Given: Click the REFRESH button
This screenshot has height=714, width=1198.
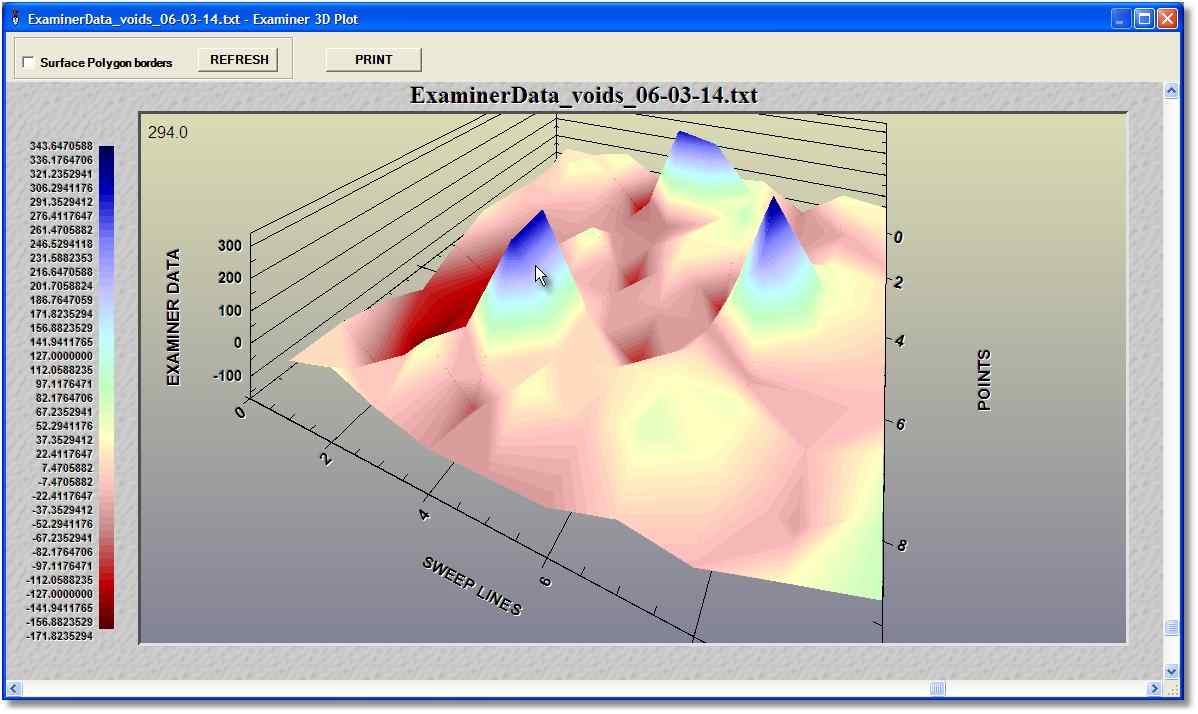Looking at the screenshot, I should (239, 60).
